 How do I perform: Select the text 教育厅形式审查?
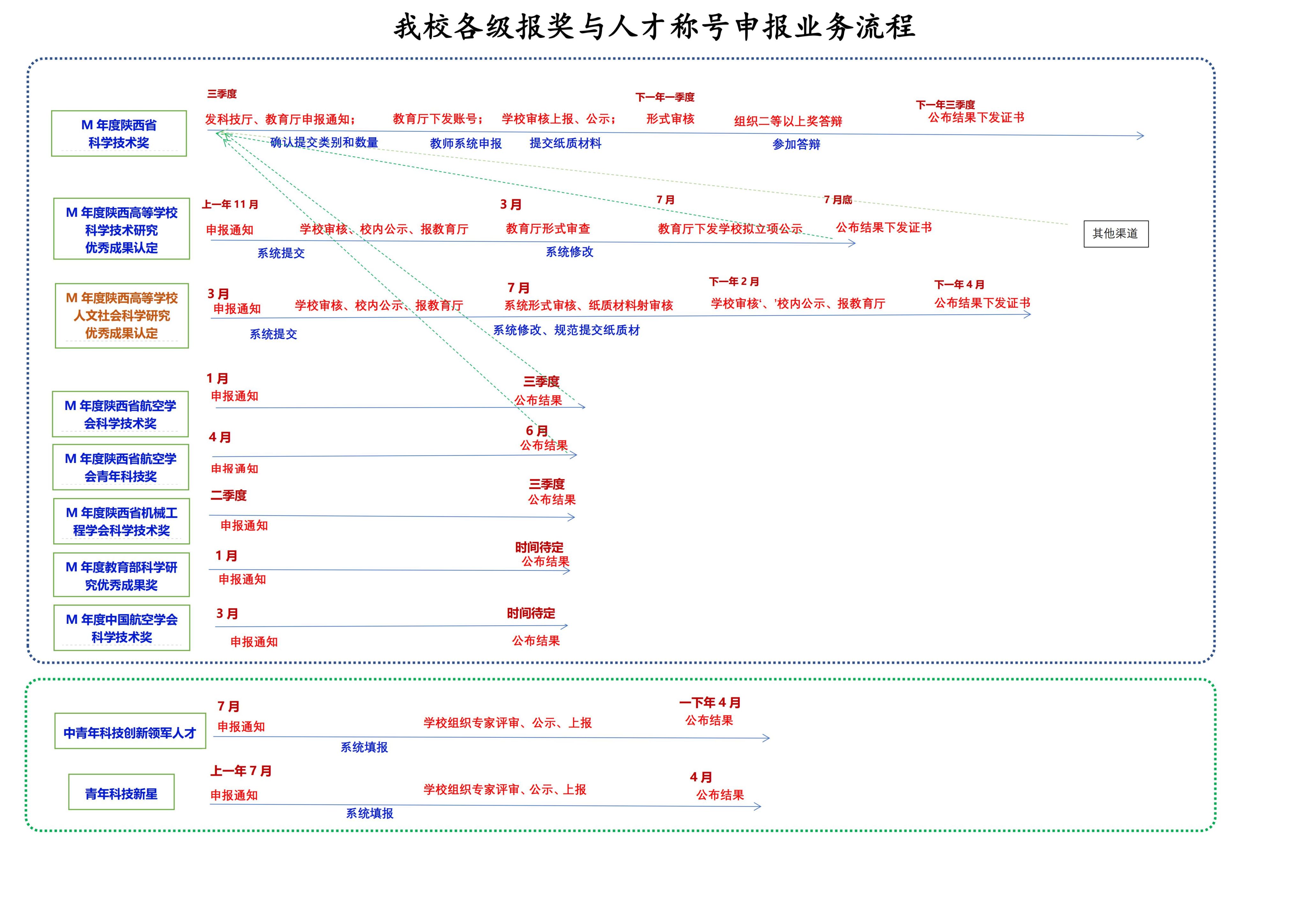tap(548, 228)
